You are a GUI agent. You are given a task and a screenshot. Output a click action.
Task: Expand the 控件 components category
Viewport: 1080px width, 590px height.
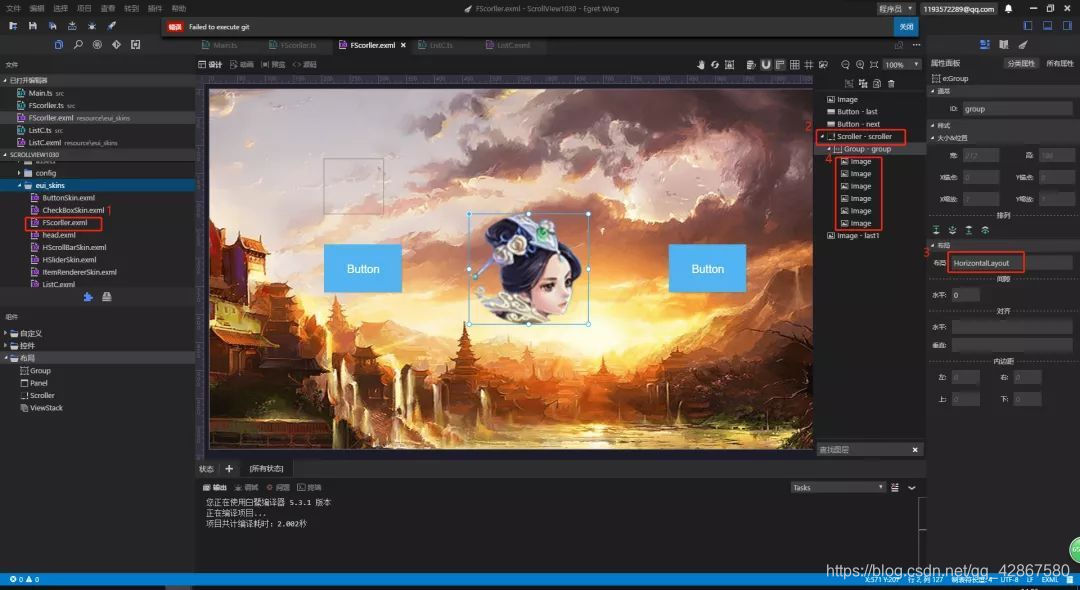(6, 346)
